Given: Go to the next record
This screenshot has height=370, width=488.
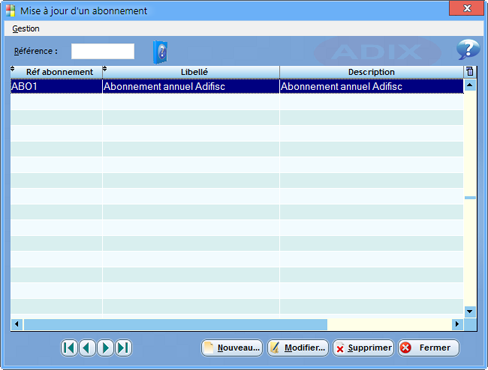Looking at the screenshot, I should pos(105,348).
